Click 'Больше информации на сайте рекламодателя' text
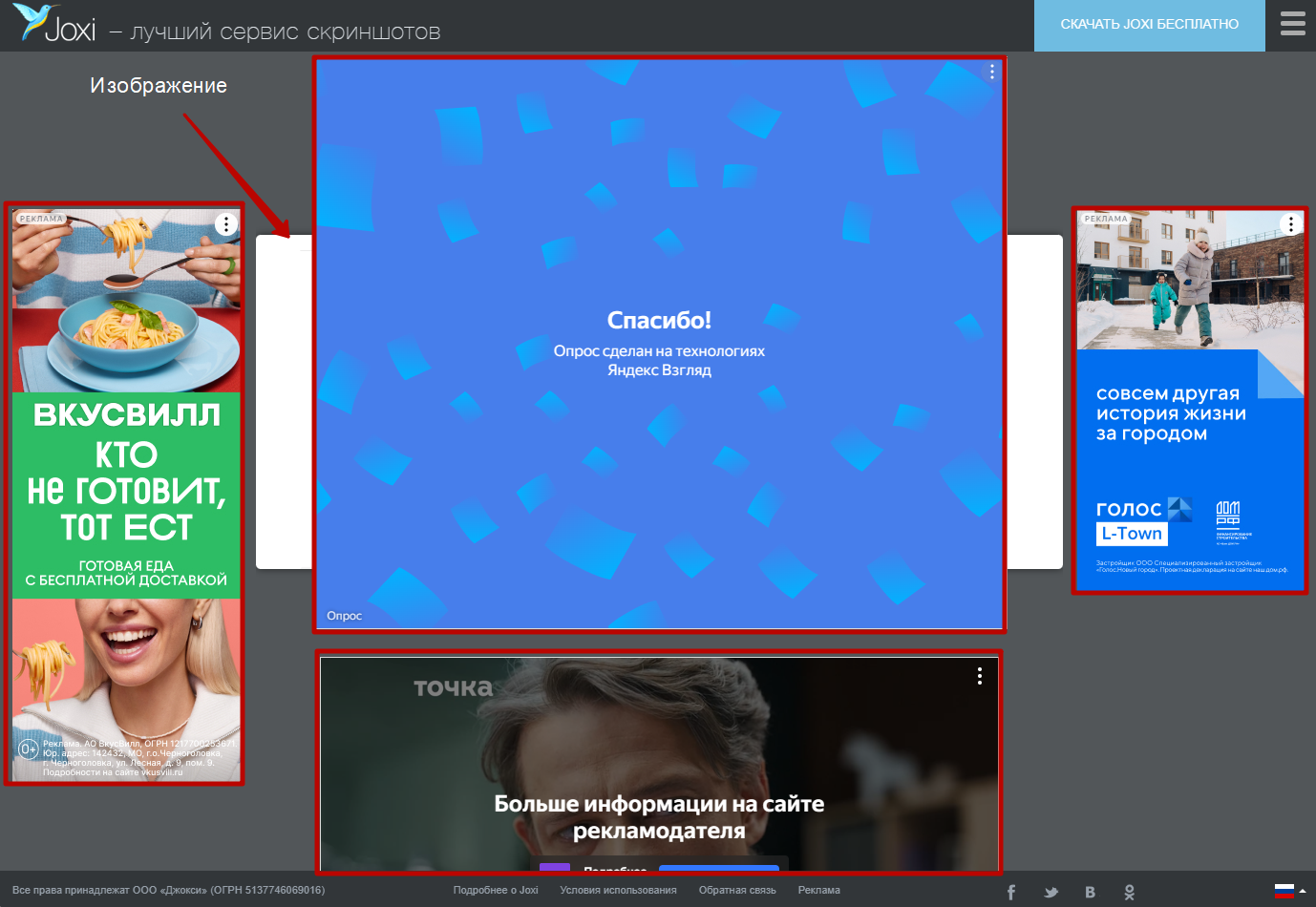 coord(659,817)
